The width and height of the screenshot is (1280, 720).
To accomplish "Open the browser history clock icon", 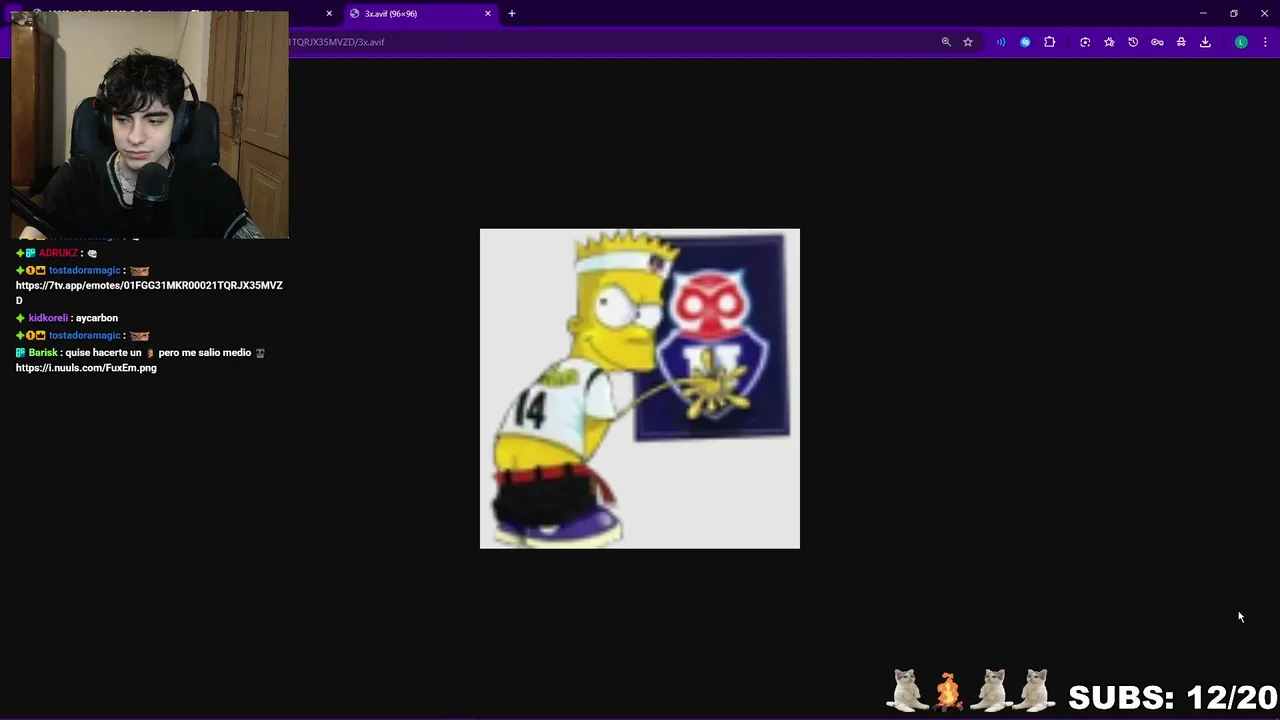I will point(1133,42).
